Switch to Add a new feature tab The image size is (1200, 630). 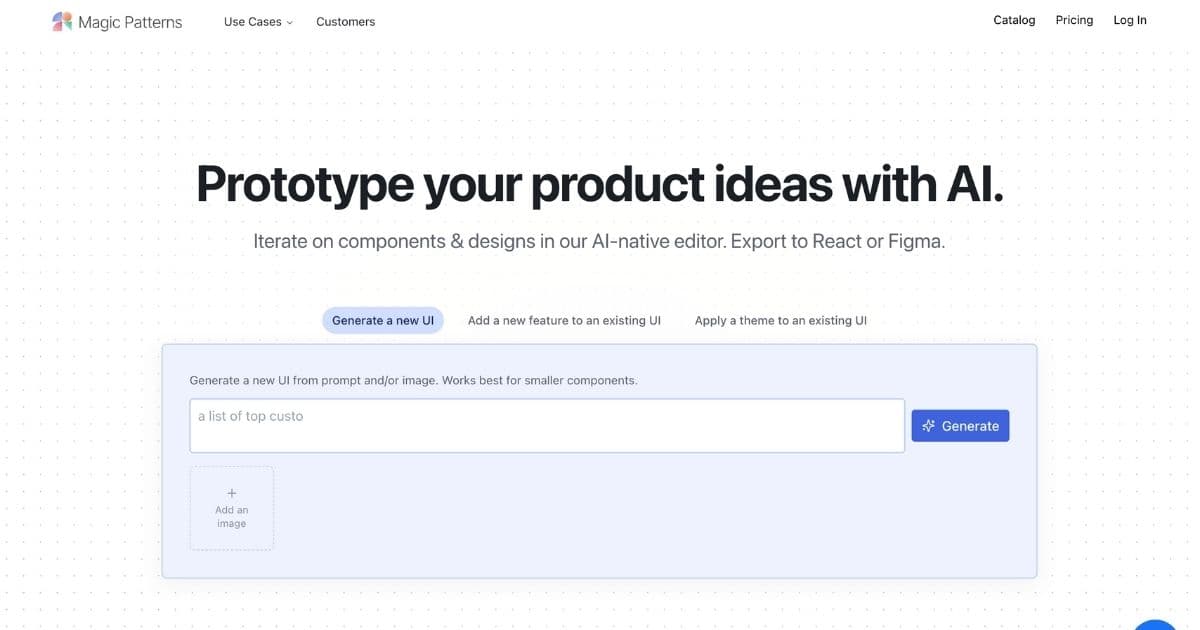click(x=564, y=320)
